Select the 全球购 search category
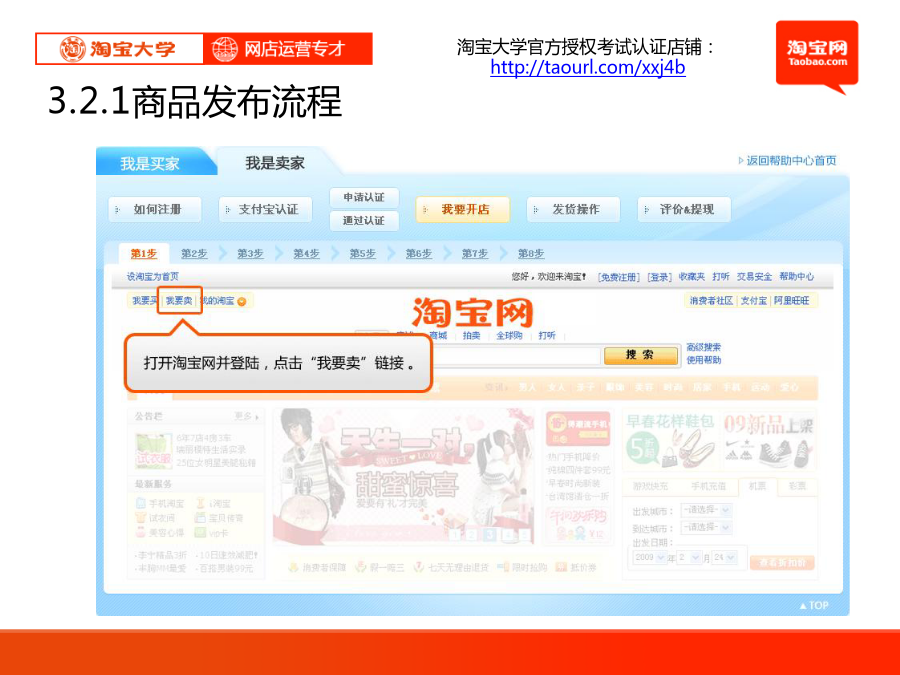Viewport: 900px width, 675px height. [509, 336]
